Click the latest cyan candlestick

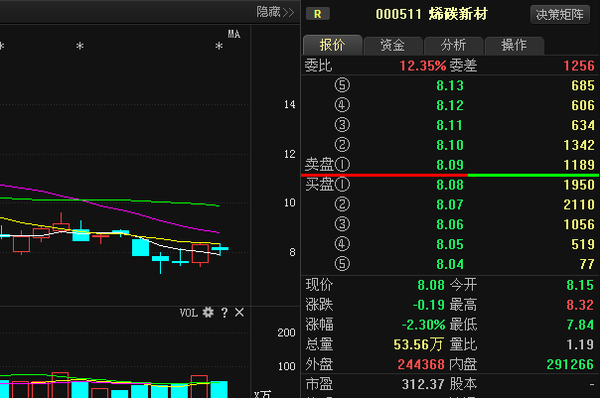220,249
